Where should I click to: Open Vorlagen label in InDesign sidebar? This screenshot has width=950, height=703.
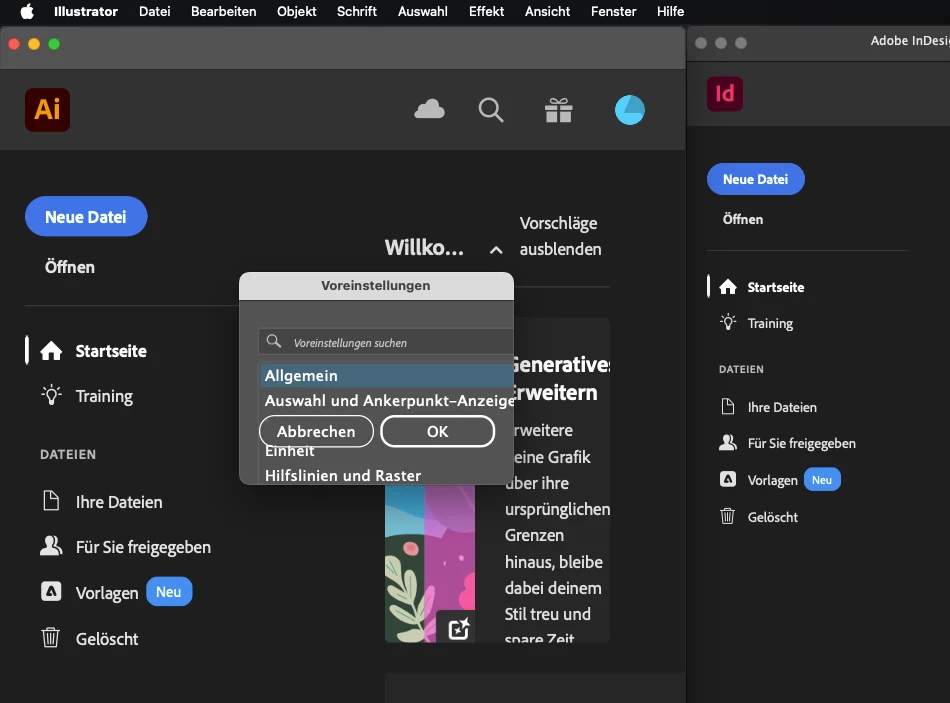coord(772,481)
